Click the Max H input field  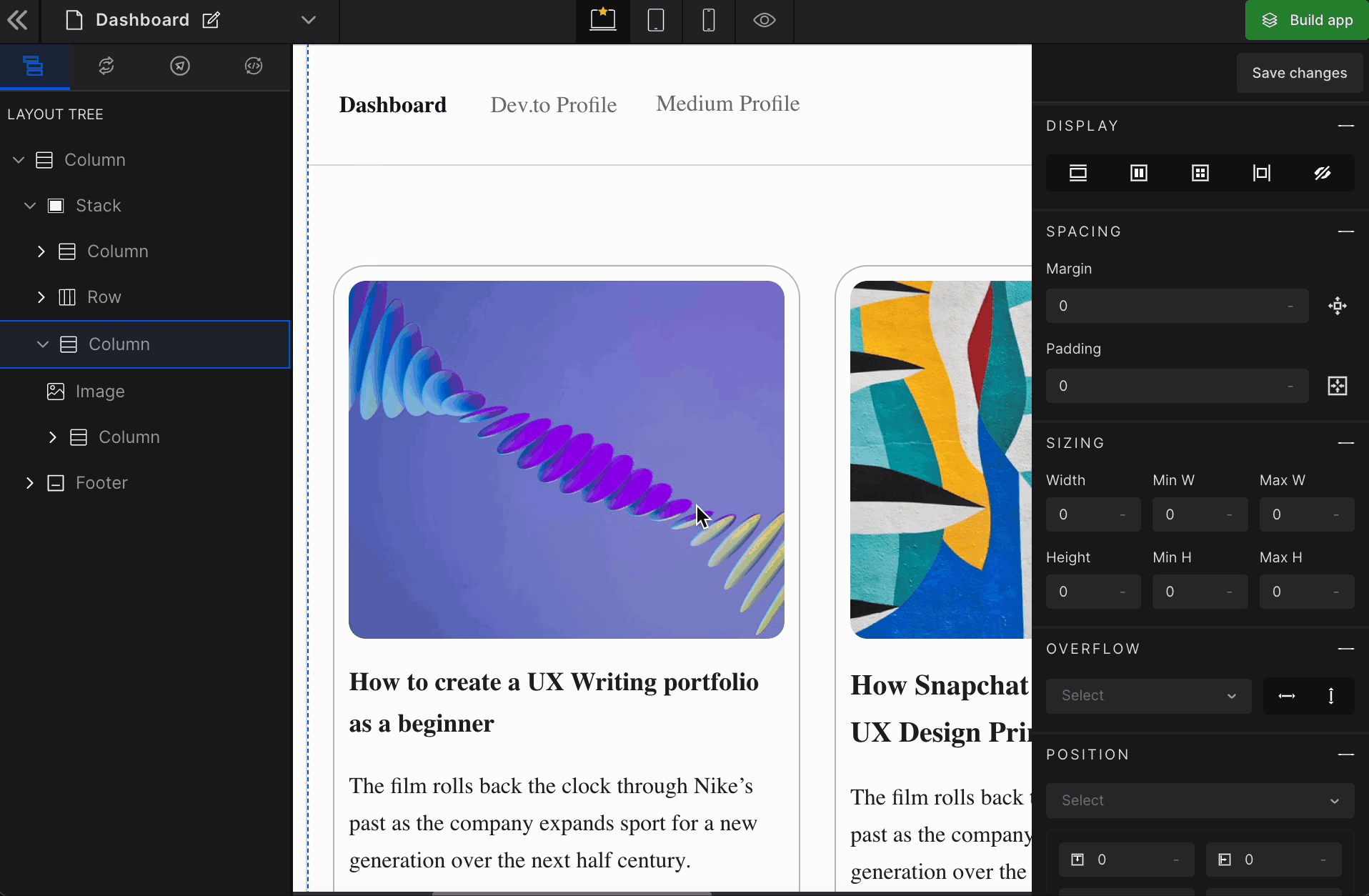point(1307,592)
